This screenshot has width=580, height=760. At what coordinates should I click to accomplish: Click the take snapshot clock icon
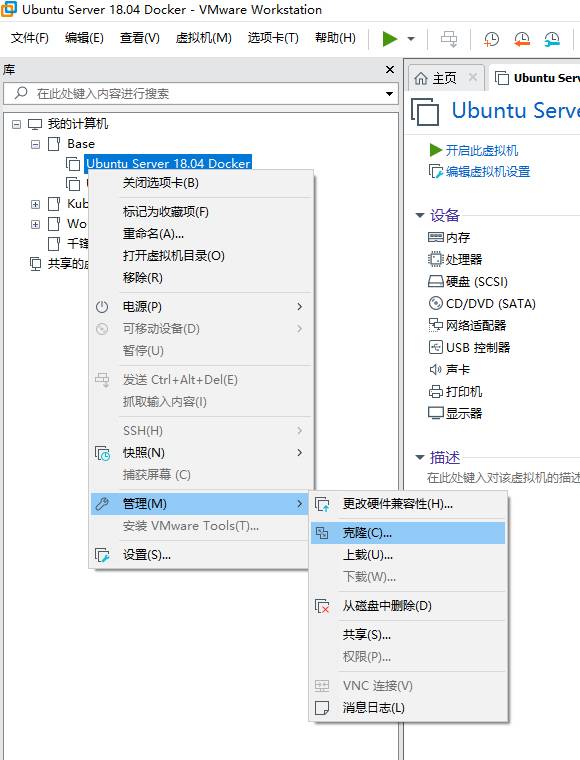[x=491, y=39]
